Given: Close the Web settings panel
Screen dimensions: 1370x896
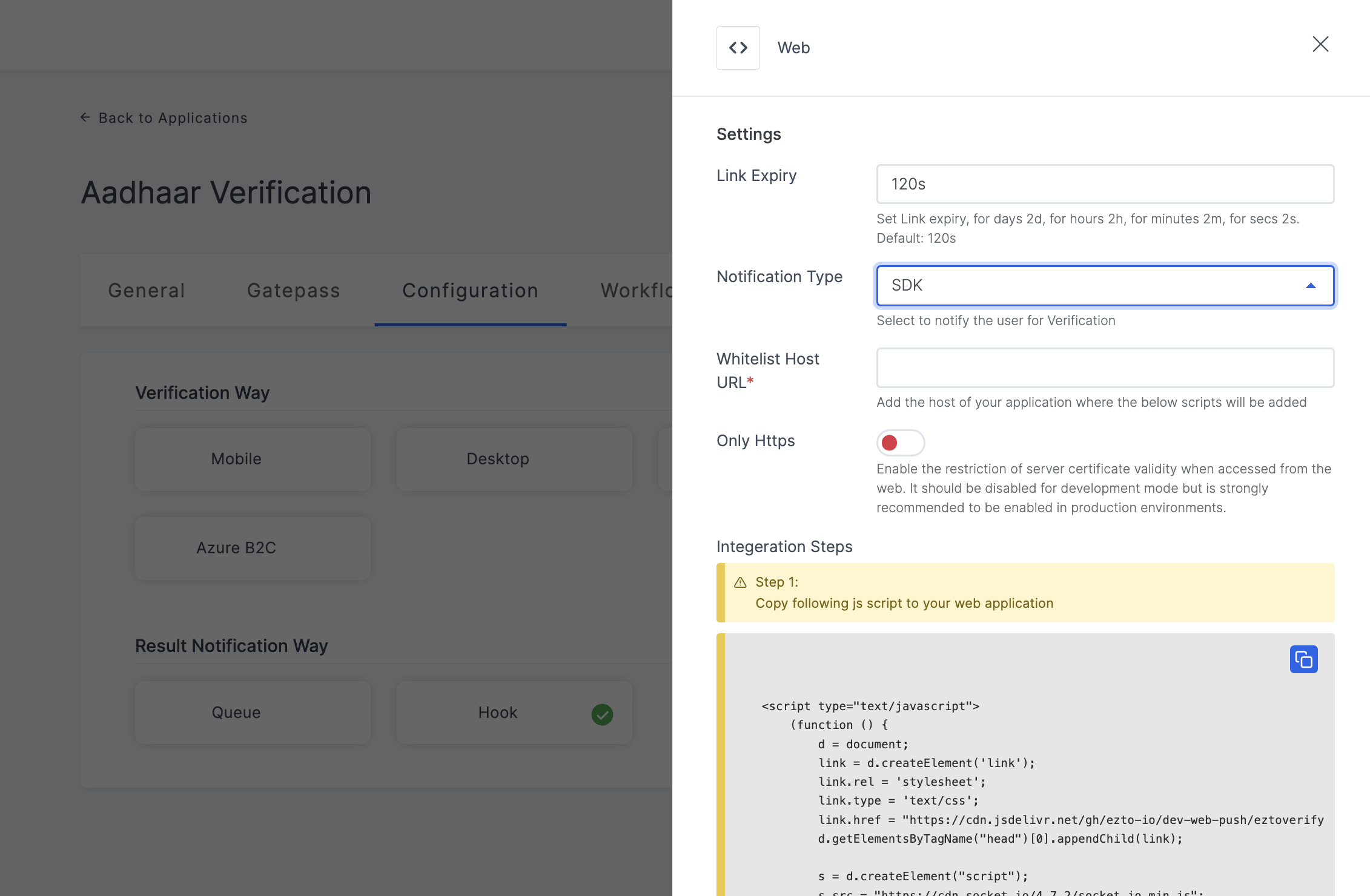Looking at the screenshot, I should pos(1320,44).
